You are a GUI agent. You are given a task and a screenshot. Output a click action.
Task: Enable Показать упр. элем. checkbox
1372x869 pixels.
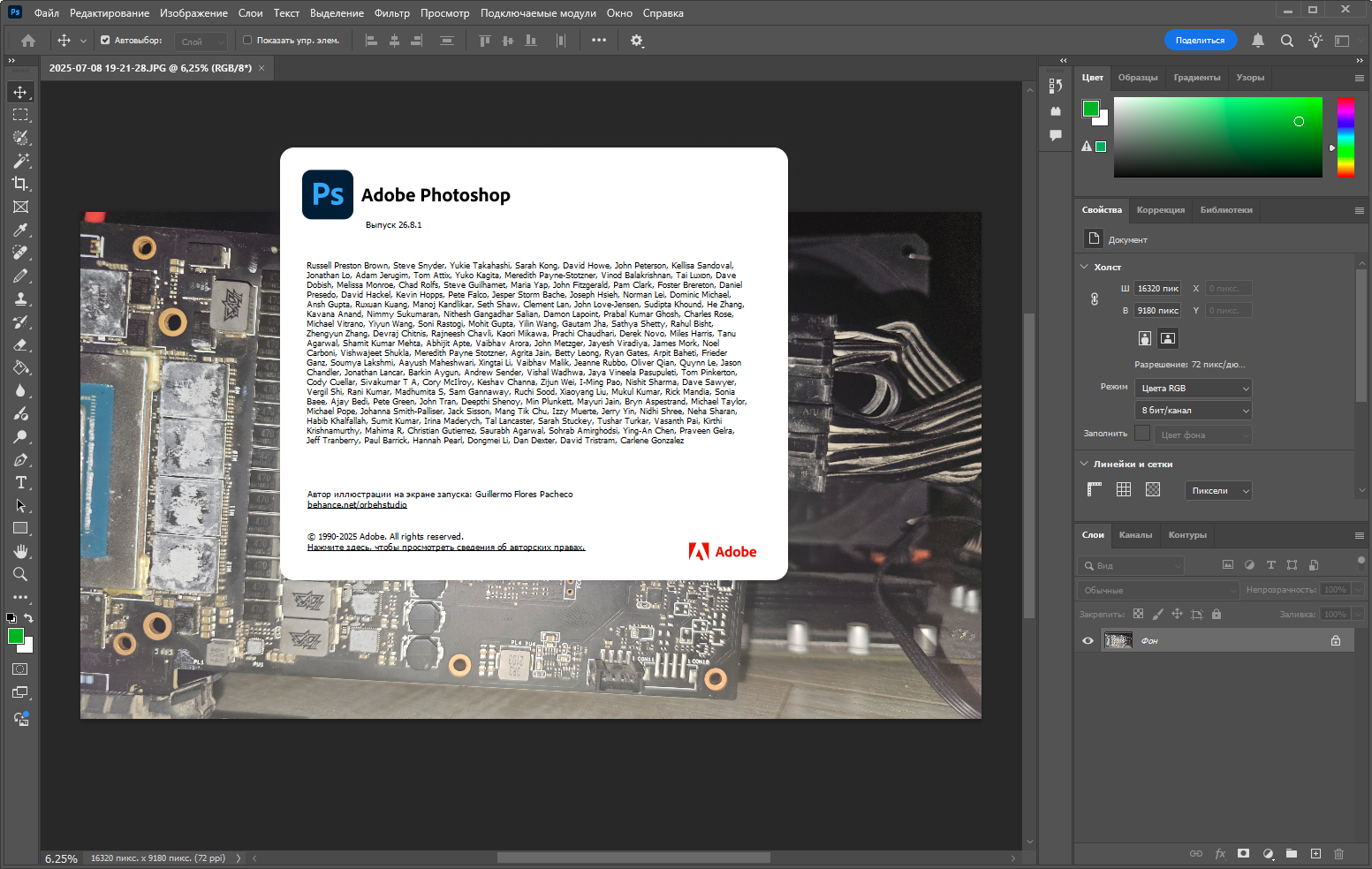click(247, 40)
